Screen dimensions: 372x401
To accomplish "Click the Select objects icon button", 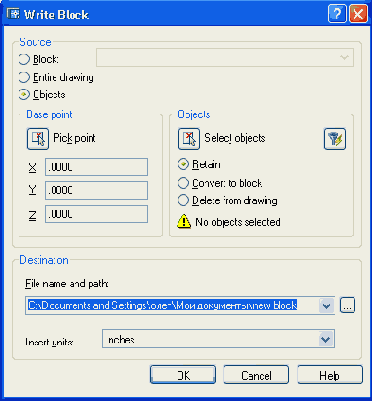I will click(189, 139).
